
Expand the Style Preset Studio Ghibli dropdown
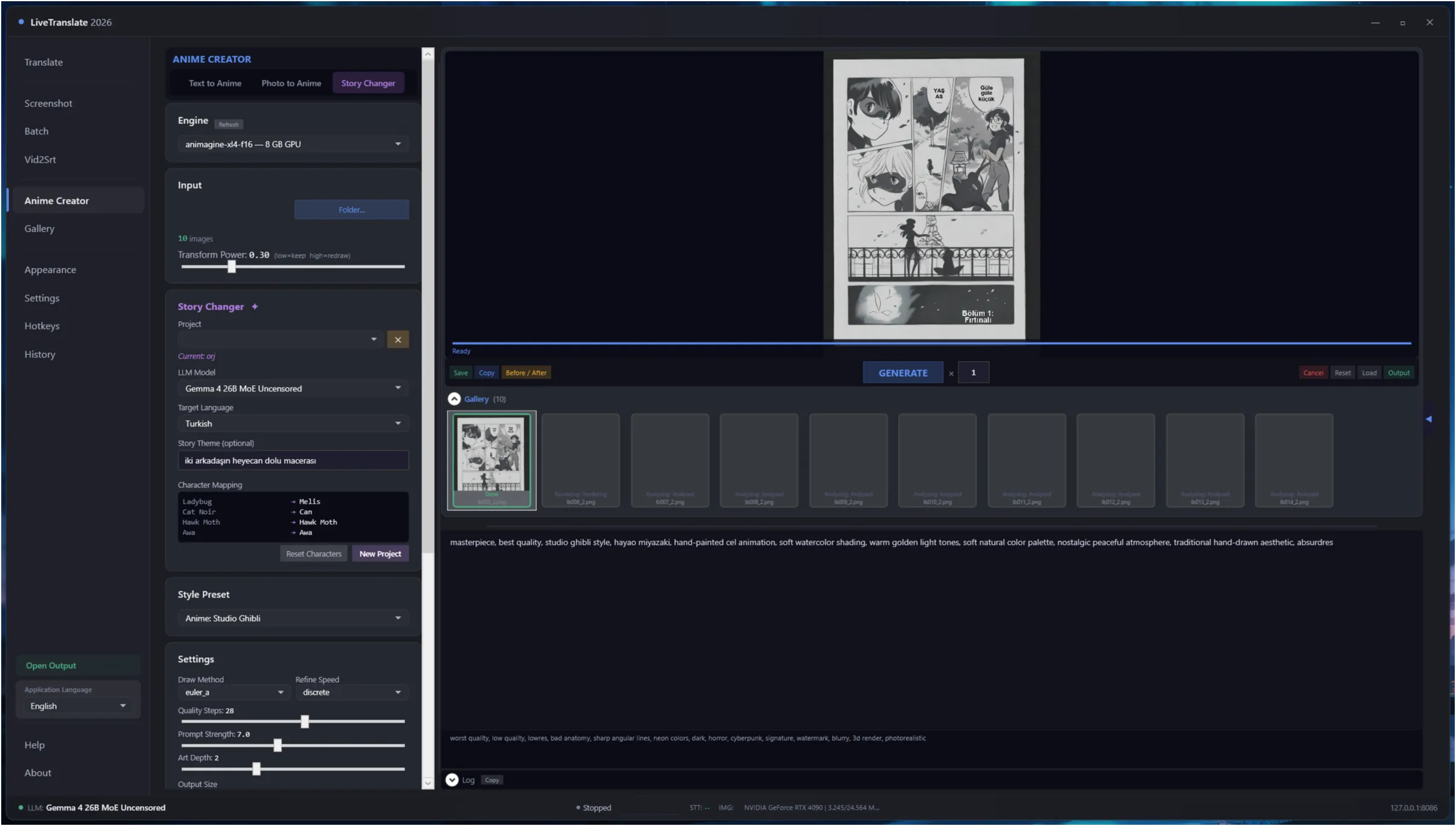point(293,618)
